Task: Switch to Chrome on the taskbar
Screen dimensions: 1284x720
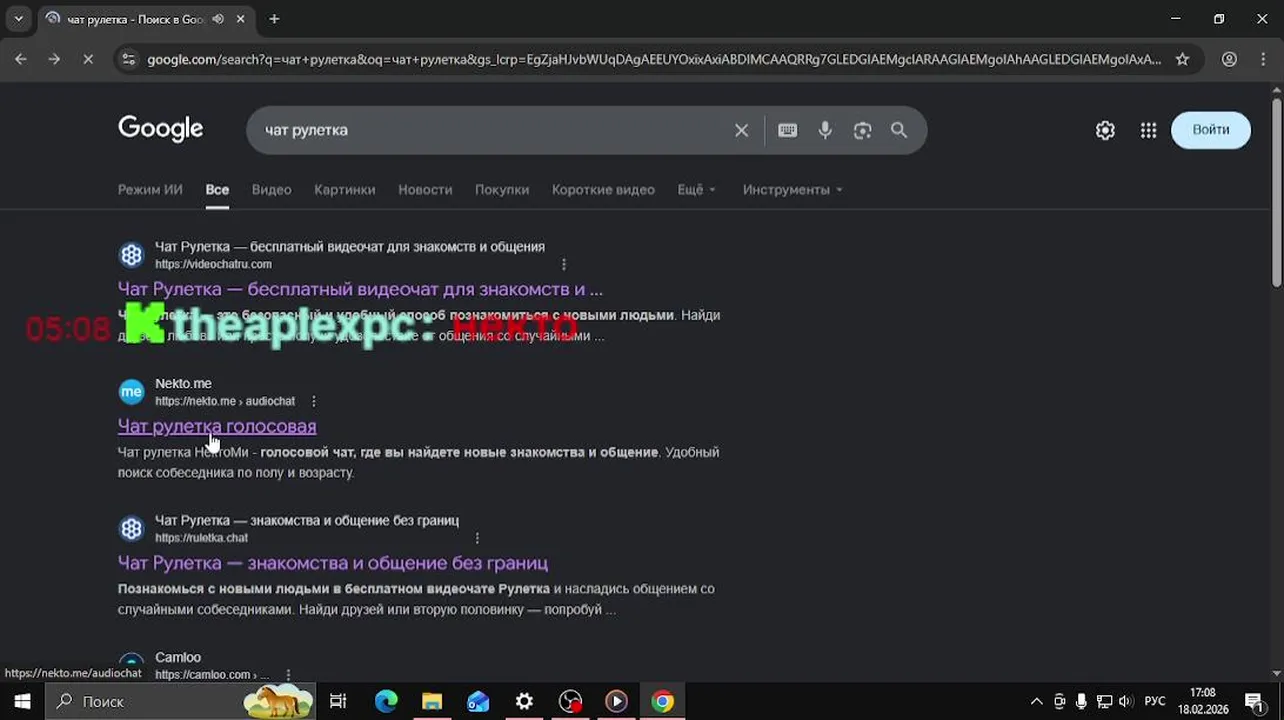Action: (x=662, y=701)
